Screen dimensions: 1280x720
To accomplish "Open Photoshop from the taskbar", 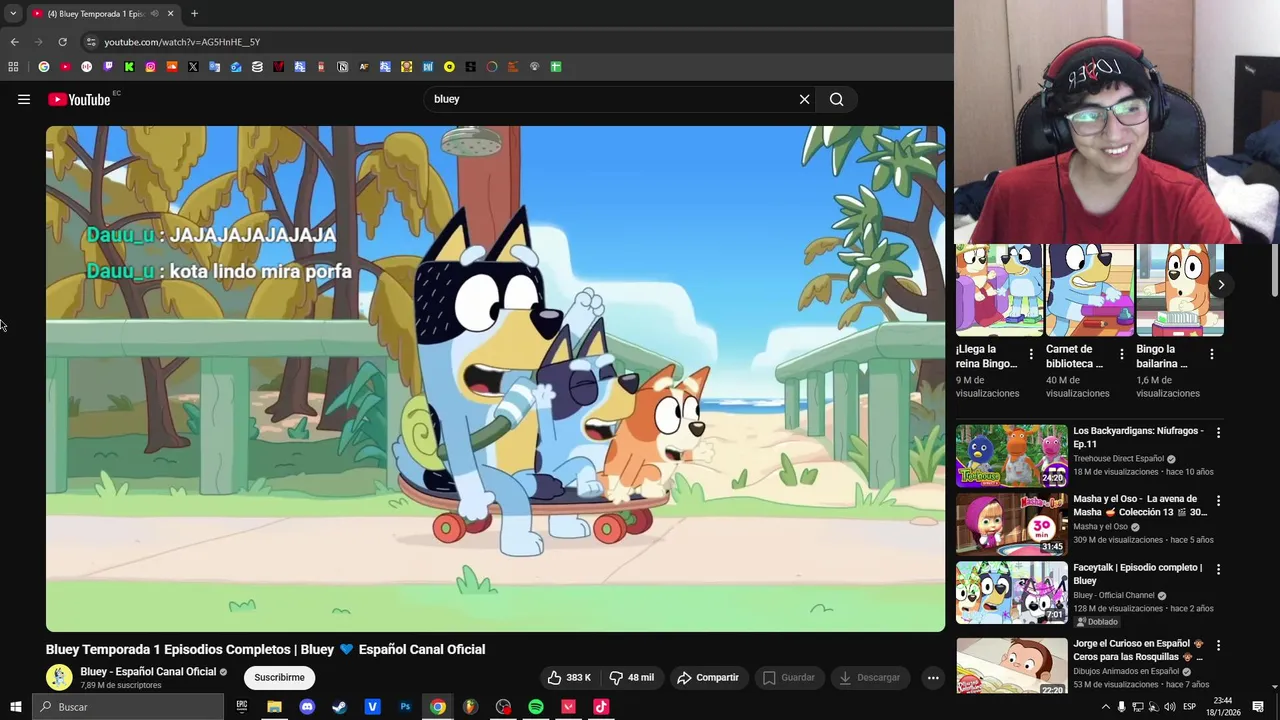I will tap(405, 707).
